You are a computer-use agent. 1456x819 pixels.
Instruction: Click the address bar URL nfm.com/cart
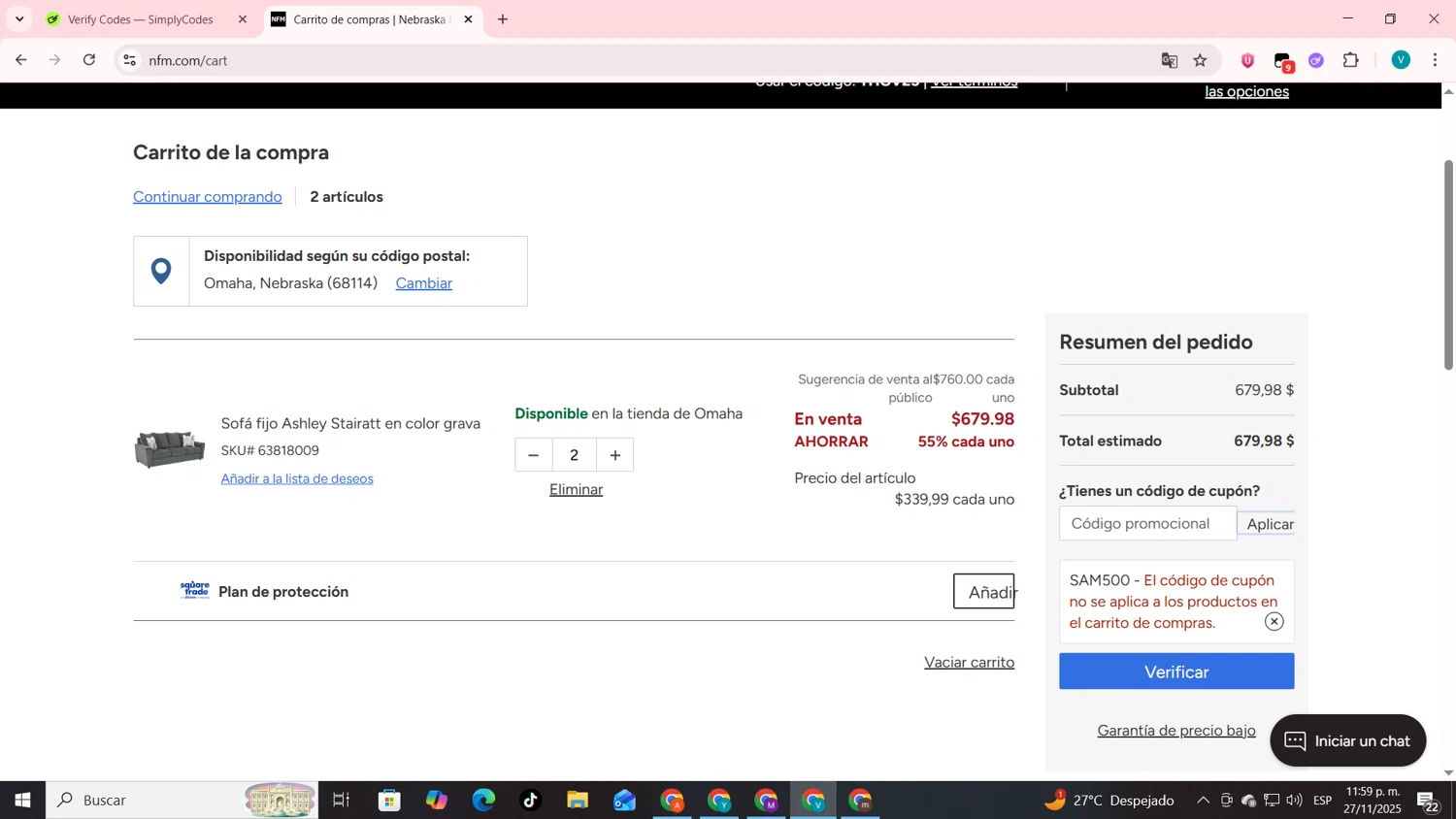pos(188,60)
